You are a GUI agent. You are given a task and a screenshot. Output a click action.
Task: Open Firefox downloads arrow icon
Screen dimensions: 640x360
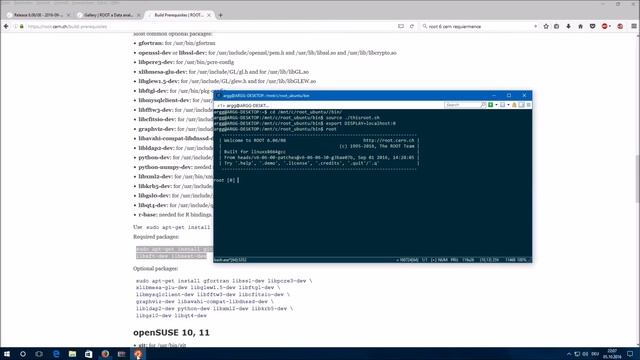pyautogui.click(x=568, y=26)
